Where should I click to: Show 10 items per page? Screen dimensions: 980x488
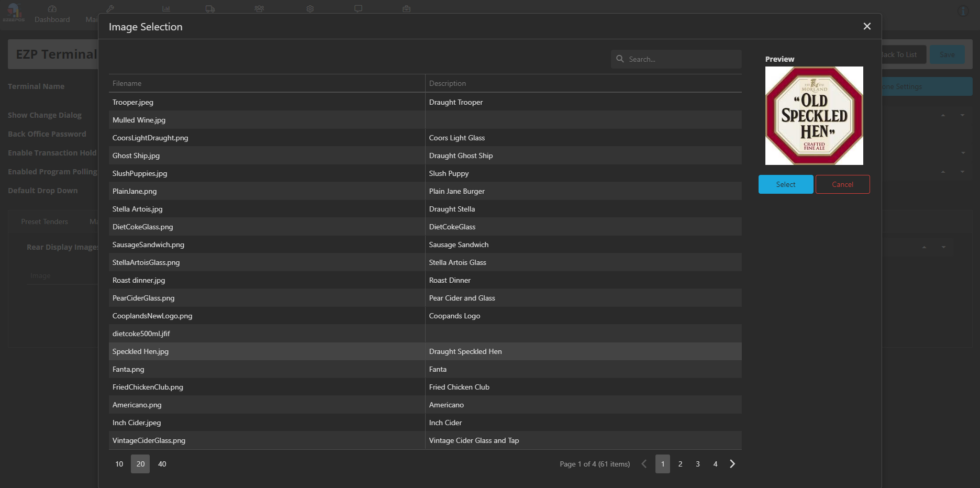(x=119, y=464)
